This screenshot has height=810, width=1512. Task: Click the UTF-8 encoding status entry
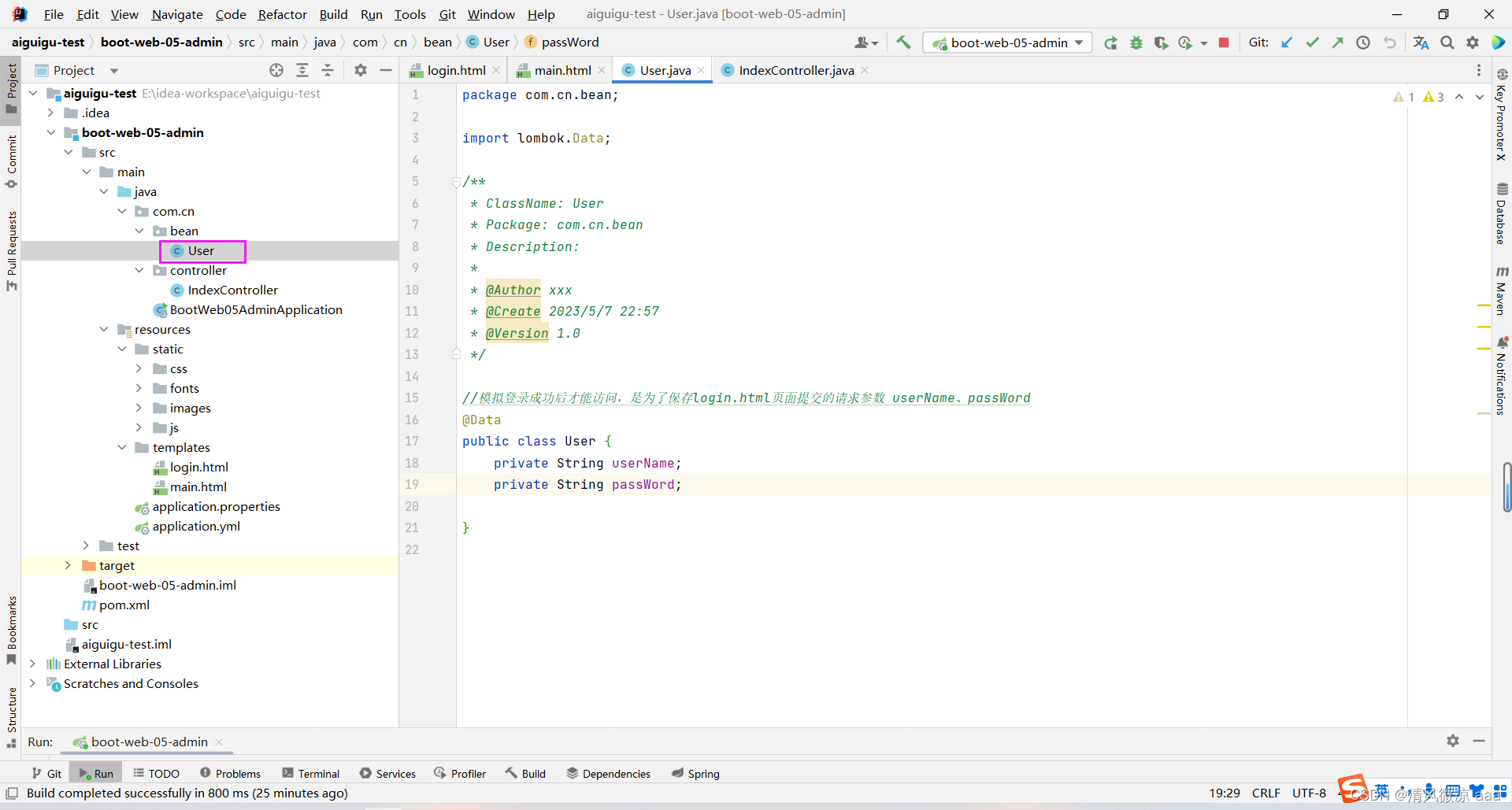coord(1309,793)
